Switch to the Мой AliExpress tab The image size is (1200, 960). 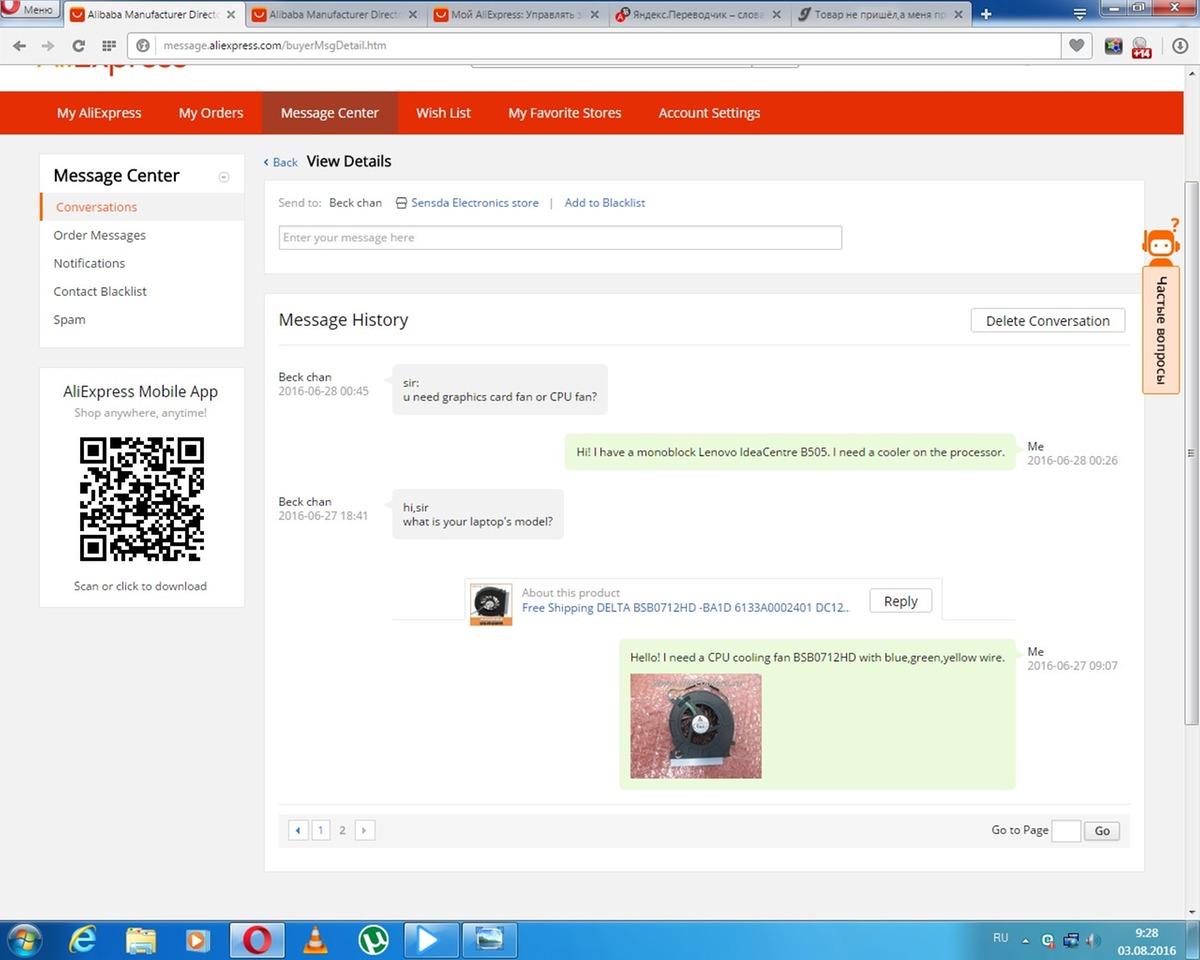(516, 14)
